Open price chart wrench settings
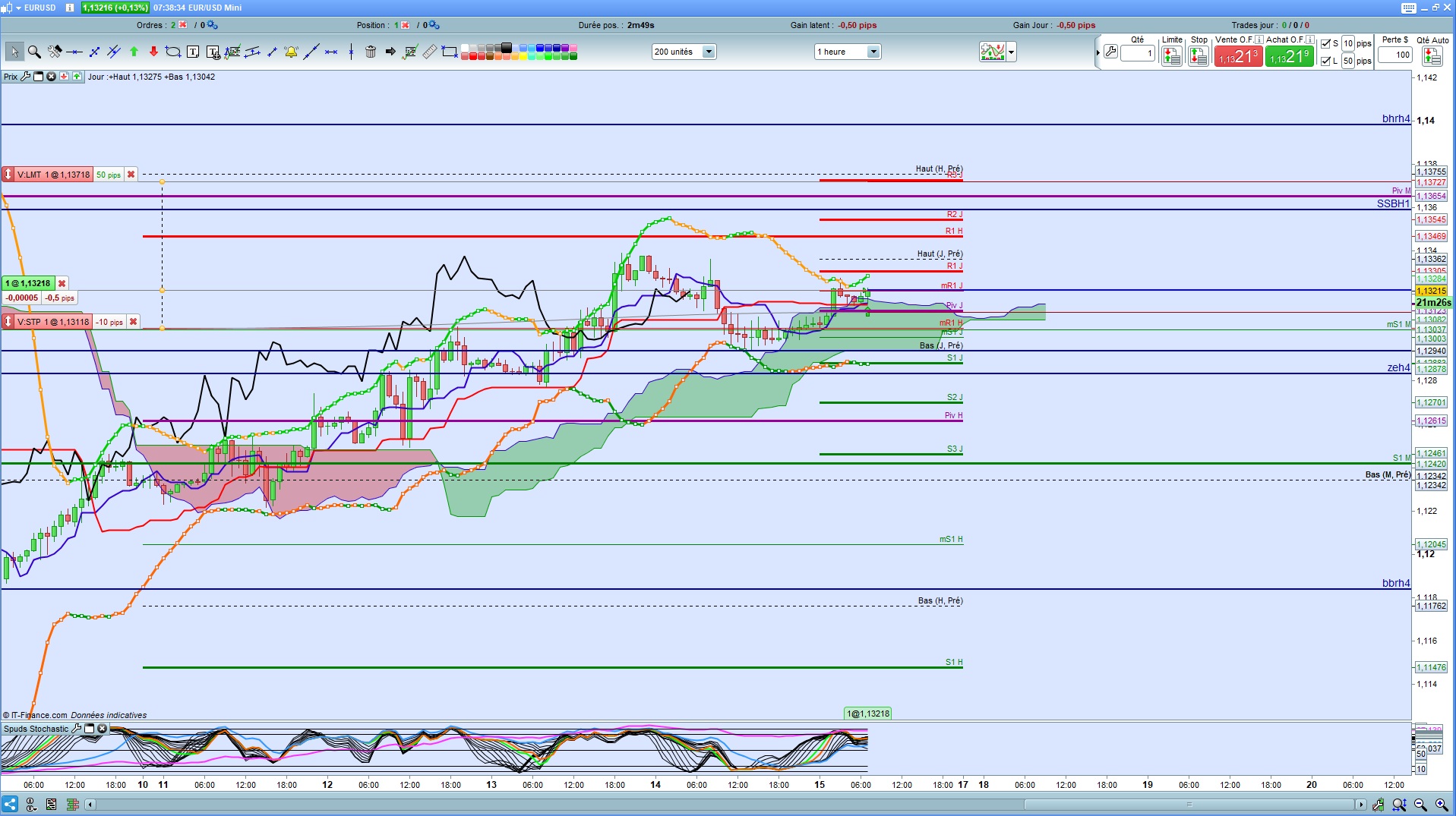 pos(26,77)
